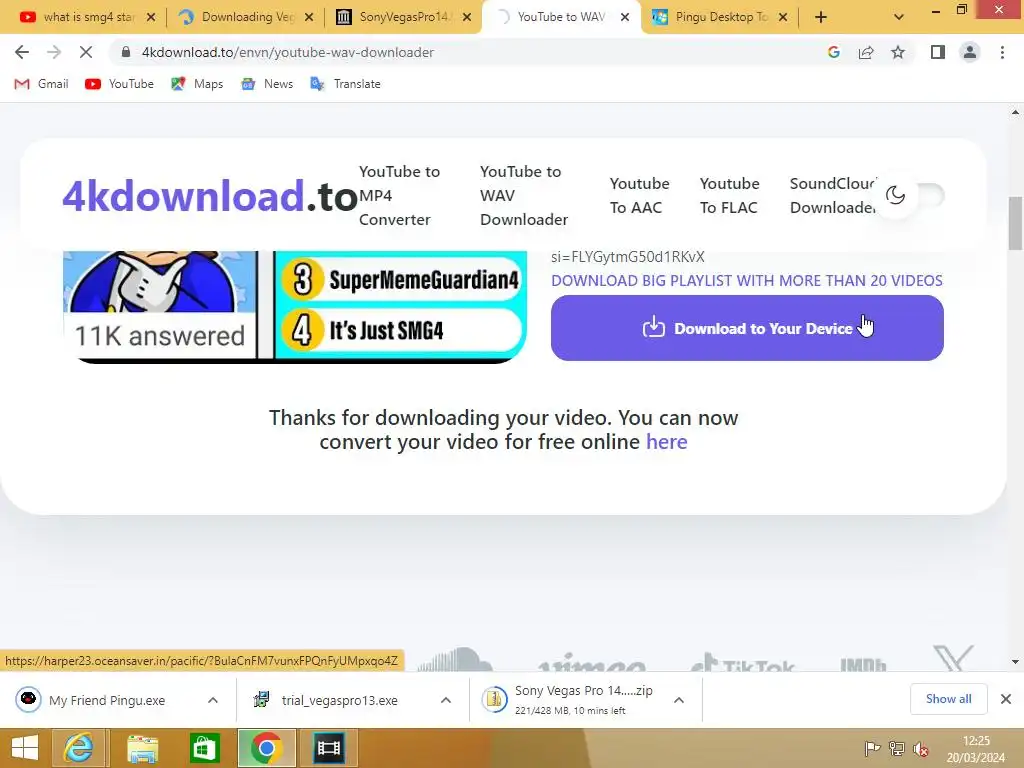Open YouTube bookmark

[x=120, y=84]
